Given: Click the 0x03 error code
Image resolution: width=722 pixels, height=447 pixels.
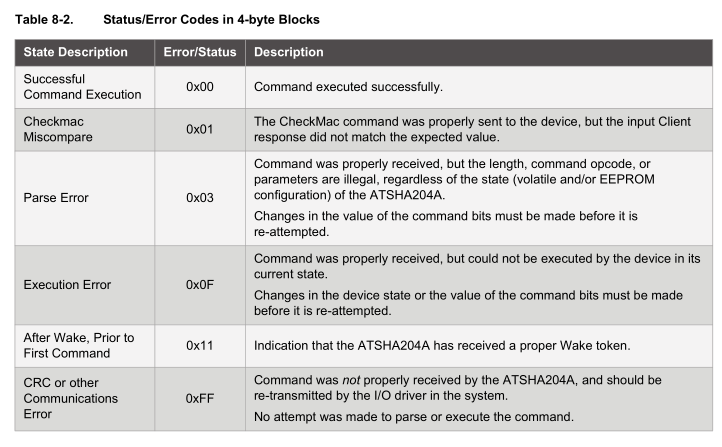Looking at the screenshot, I should coord(200,198).
